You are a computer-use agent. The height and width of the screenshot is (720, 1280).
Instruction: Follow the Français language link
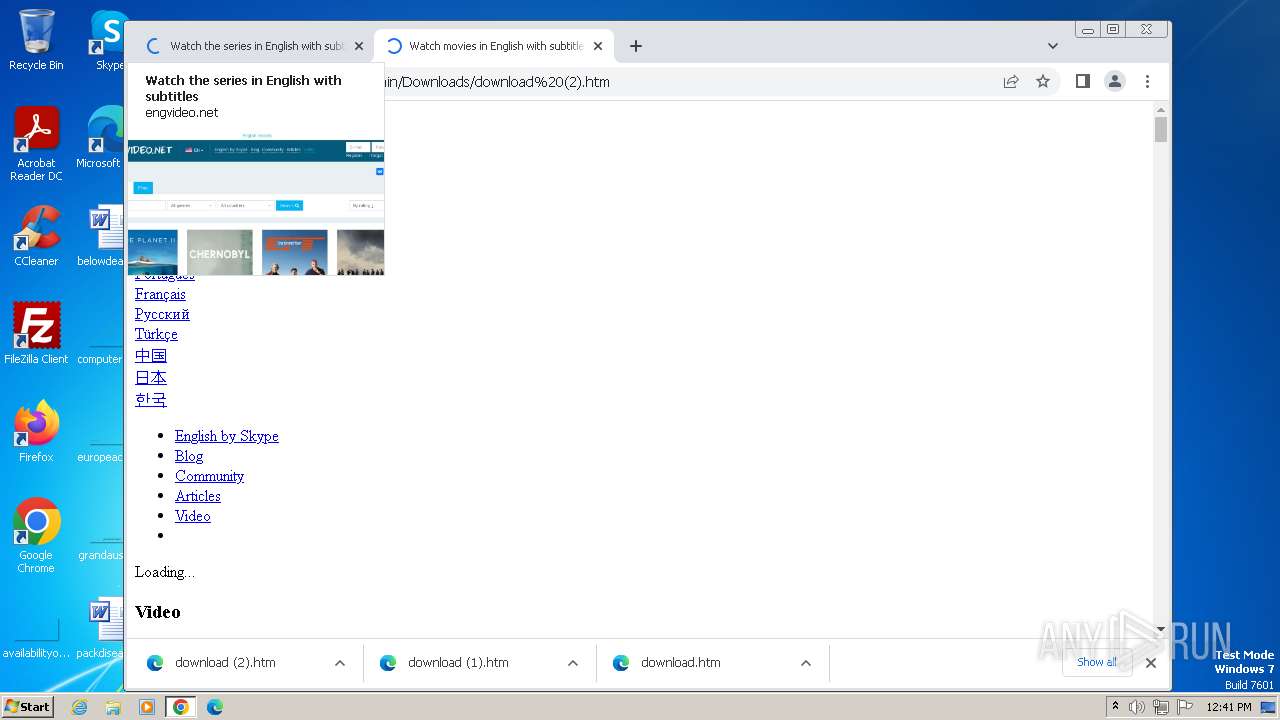coord(160,294)
